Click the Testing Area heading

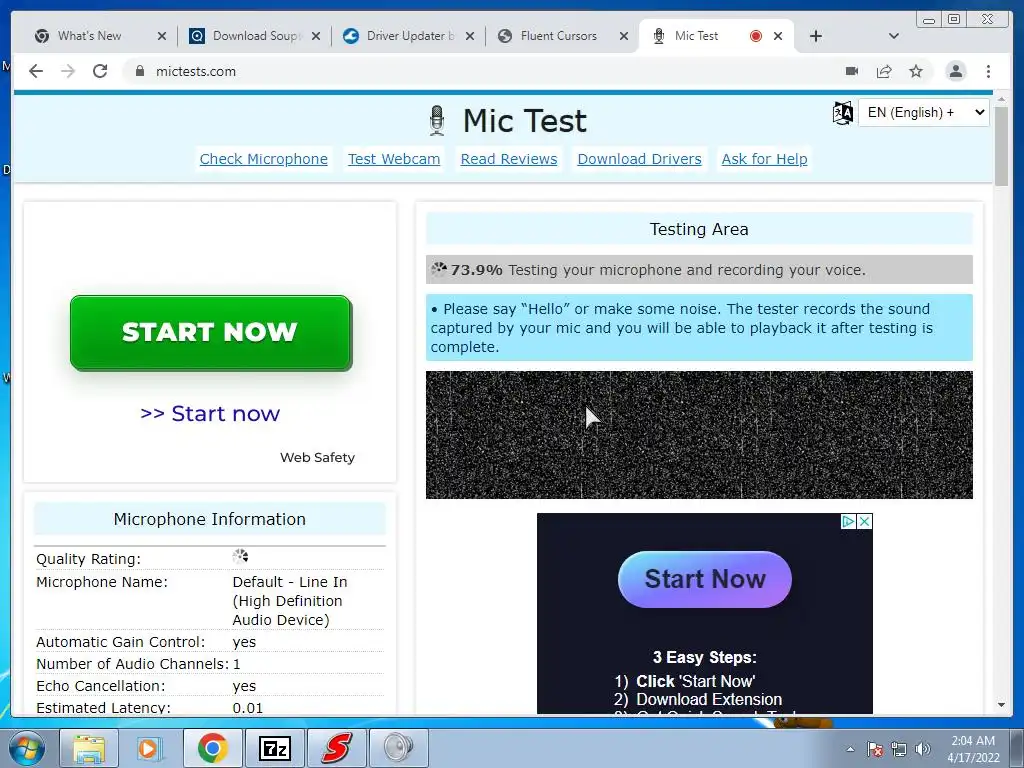[699, 229]
